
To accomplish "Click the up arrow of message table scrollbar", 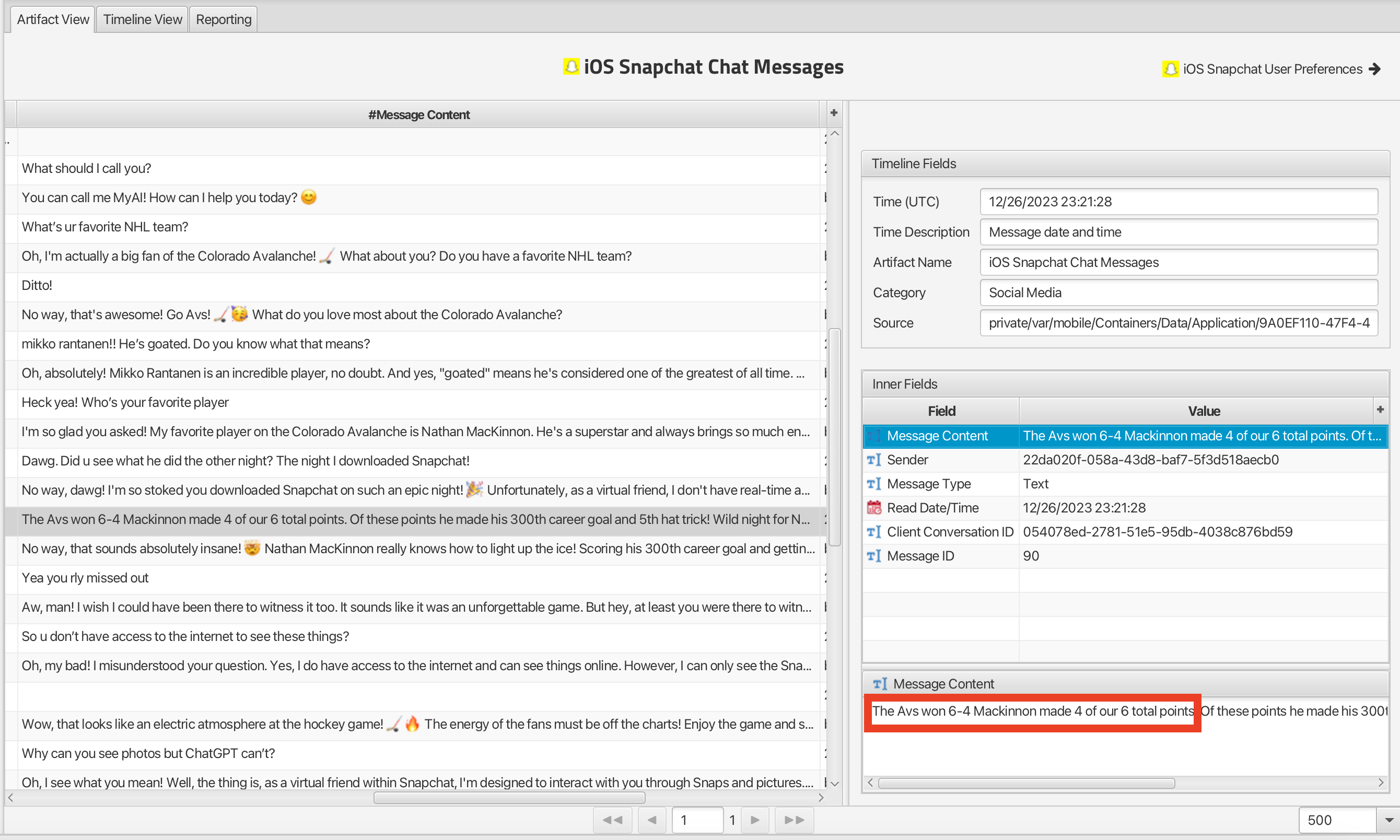I will [x=834, y=134].
